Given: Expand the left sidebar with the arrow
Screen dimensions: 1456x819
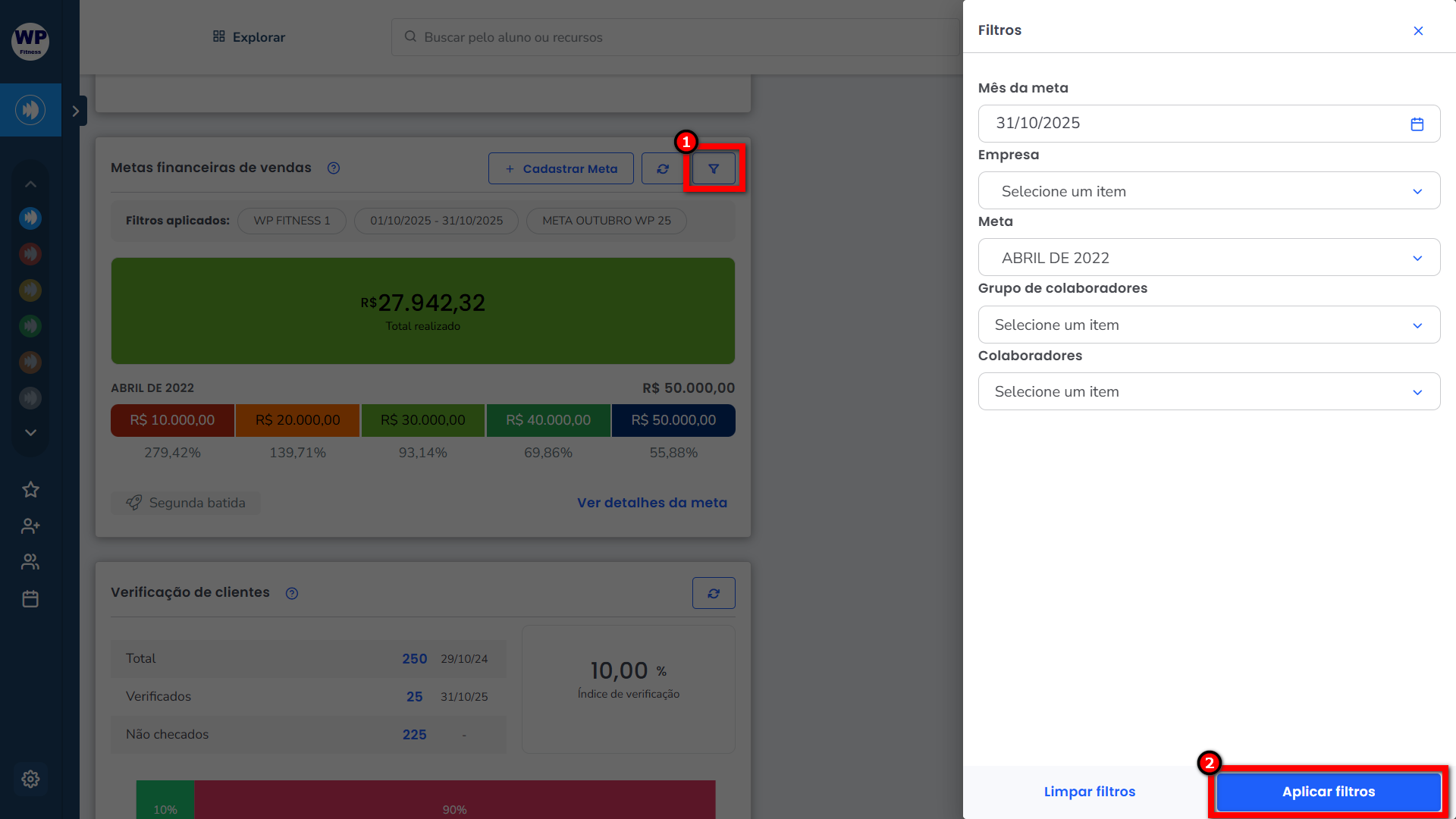Looking at the screenshot, I should tap(75, 111).
